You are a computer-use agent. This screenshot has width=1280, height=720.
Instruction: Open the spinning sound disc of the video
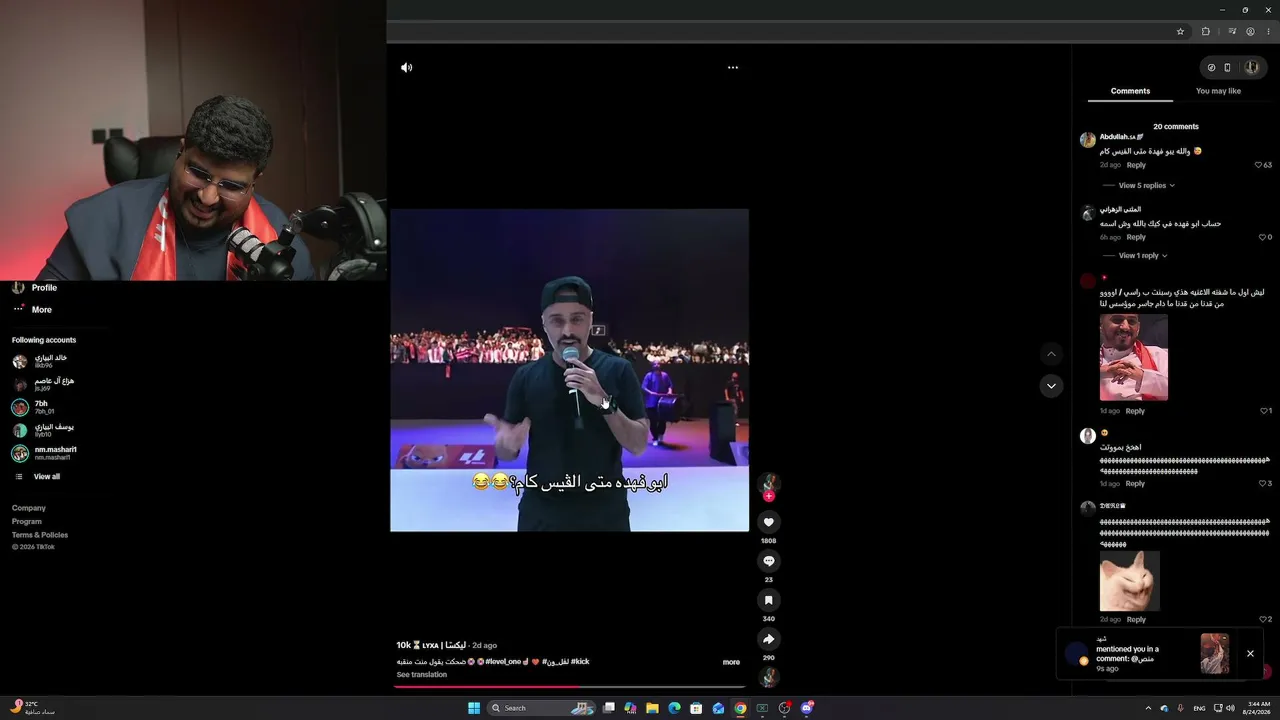[x=768, y=677]
